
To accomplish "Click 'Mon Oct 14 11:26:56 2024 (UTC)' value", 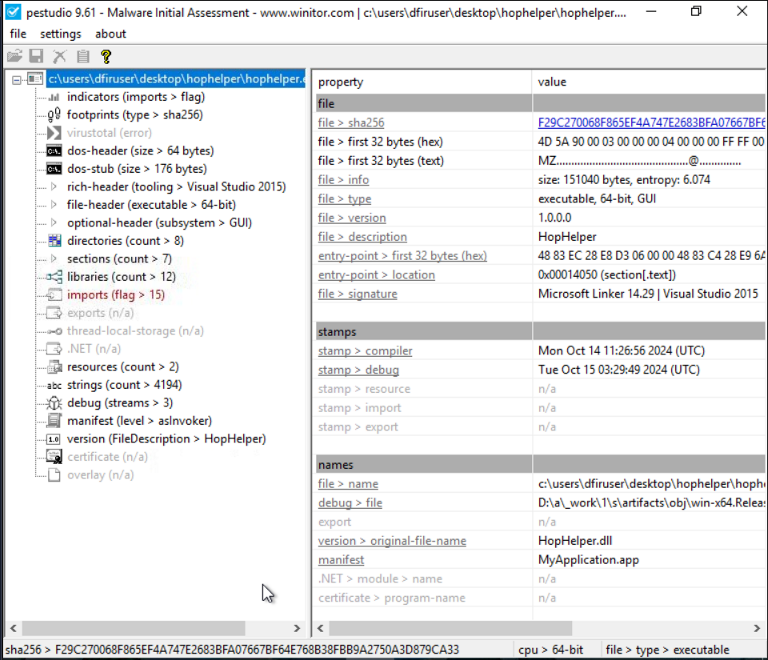I will click(621, 351).
